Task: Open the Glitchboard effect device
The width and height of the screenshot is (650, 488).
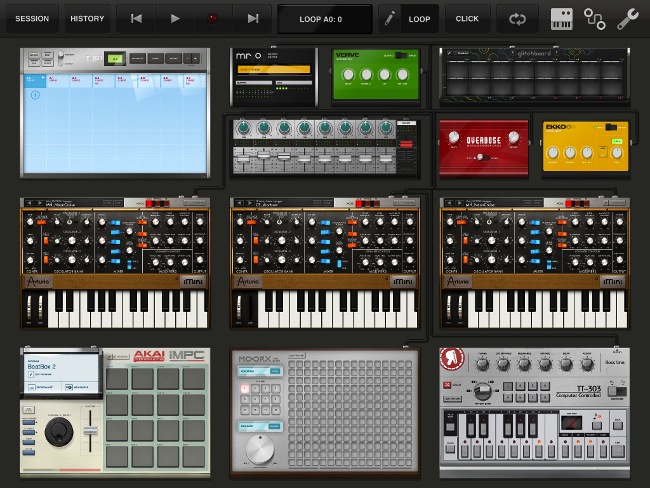Action: coord(534,75)
